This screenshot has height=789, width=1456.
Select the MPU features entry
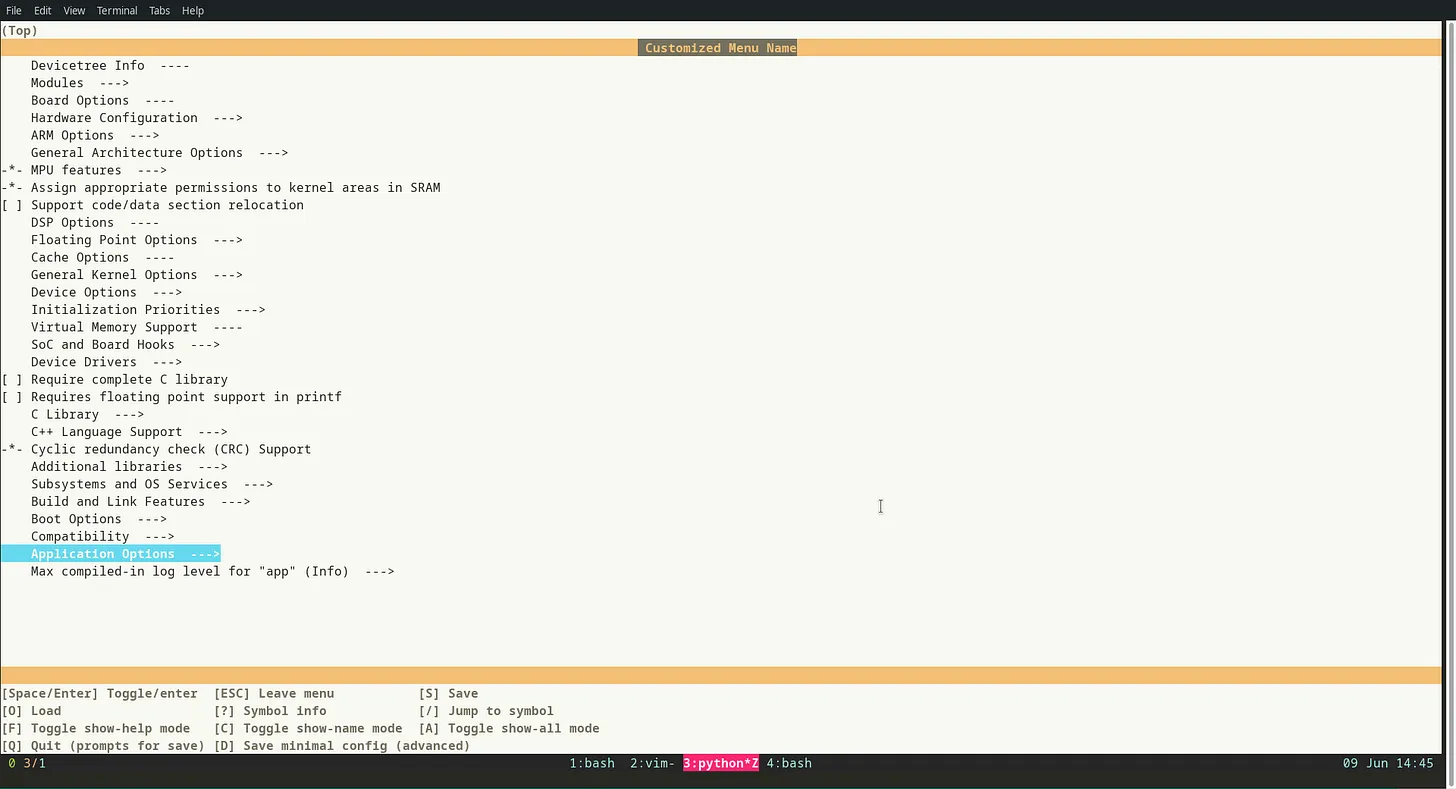pos(84,170)
